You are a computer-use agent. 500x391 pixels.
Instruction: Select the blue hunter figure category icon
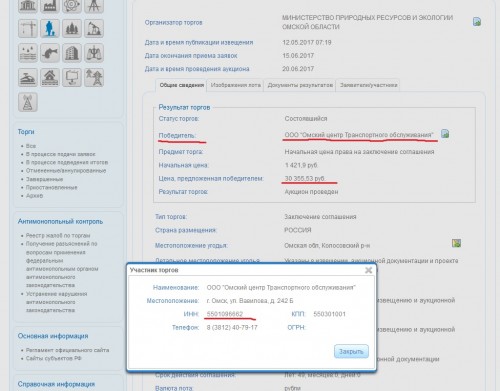coord(50,28)
